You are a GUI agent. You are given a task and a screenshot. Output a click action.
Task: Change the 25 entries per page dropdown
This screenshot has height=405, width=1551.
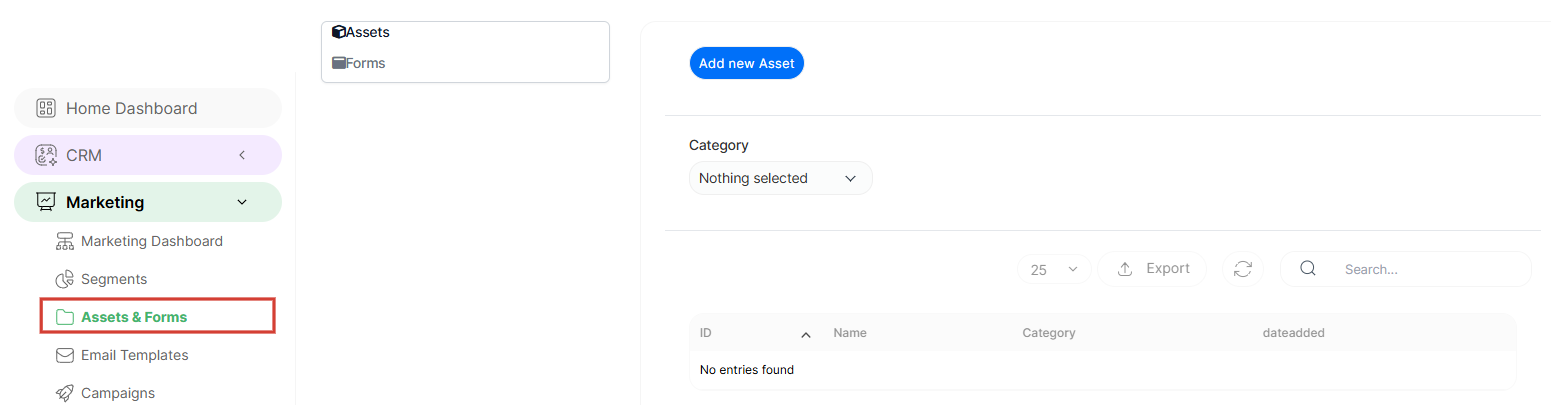1054,269
